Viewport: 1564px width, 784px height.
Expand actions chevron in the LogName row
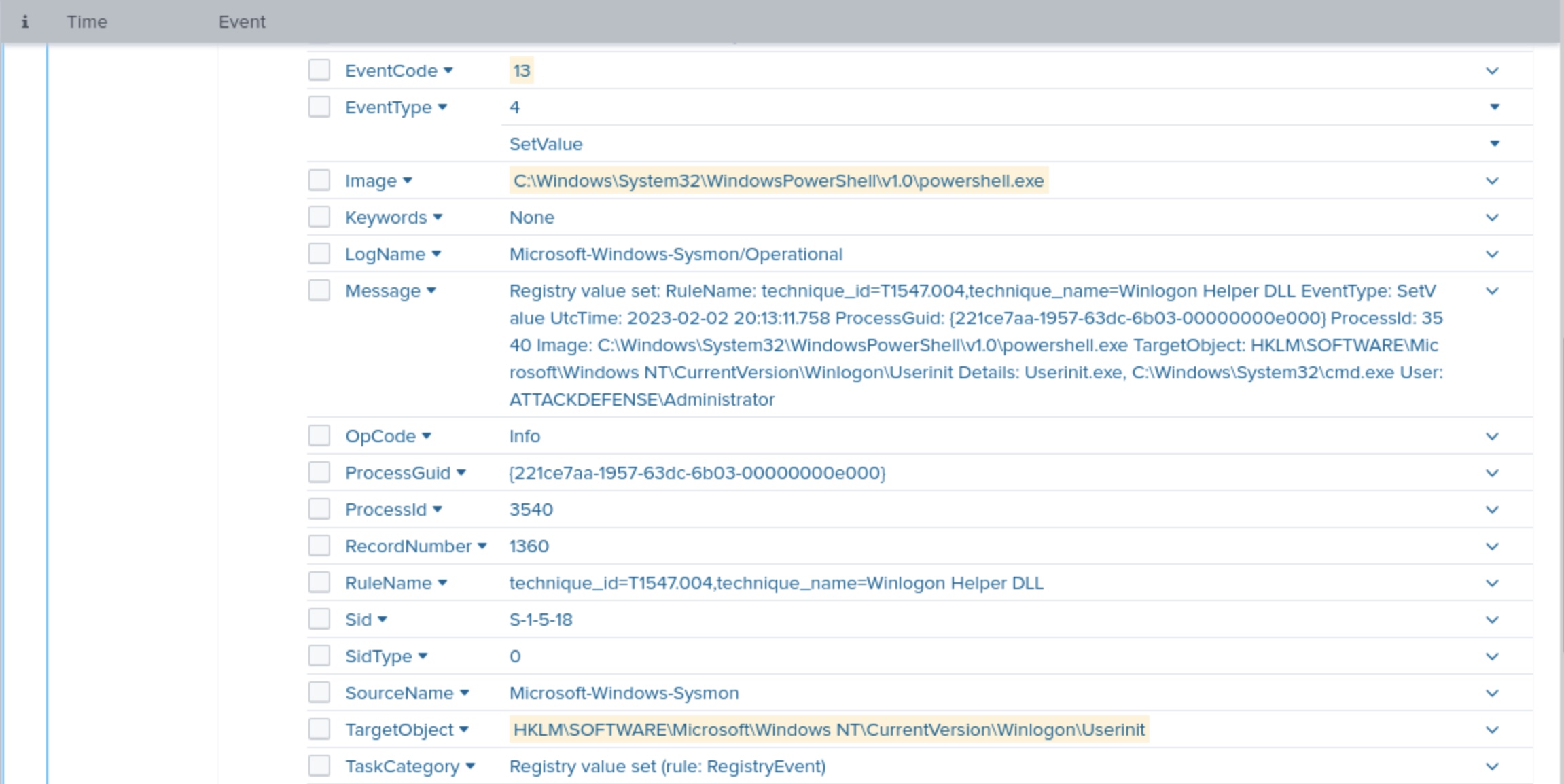(x=1492, y=254)
